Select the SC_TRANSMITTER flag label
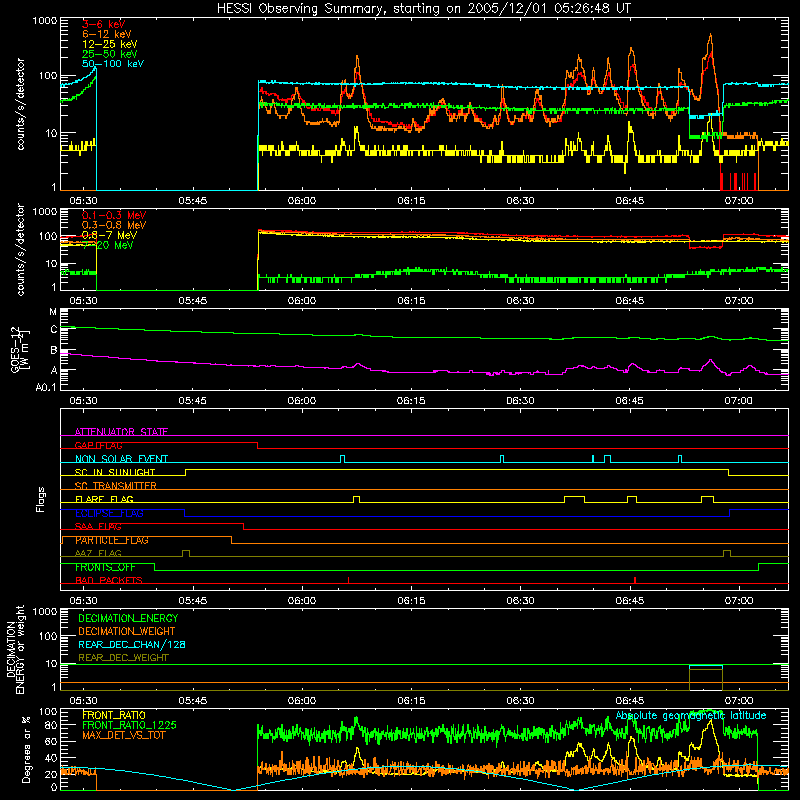 (116, 486)
